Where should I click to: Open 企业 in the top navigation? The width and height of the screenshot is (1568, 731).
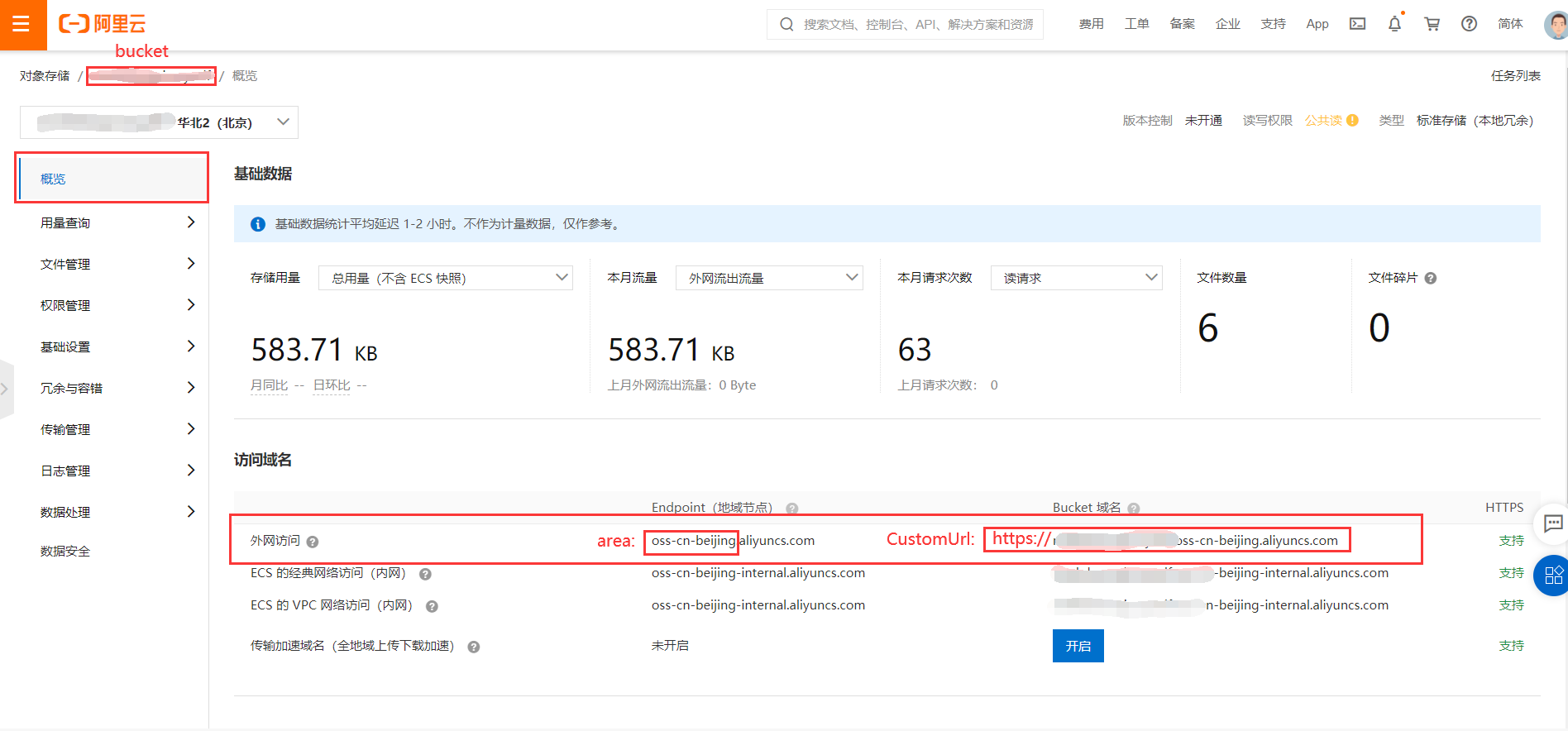pyautogui.click(x=1227, y=24)
